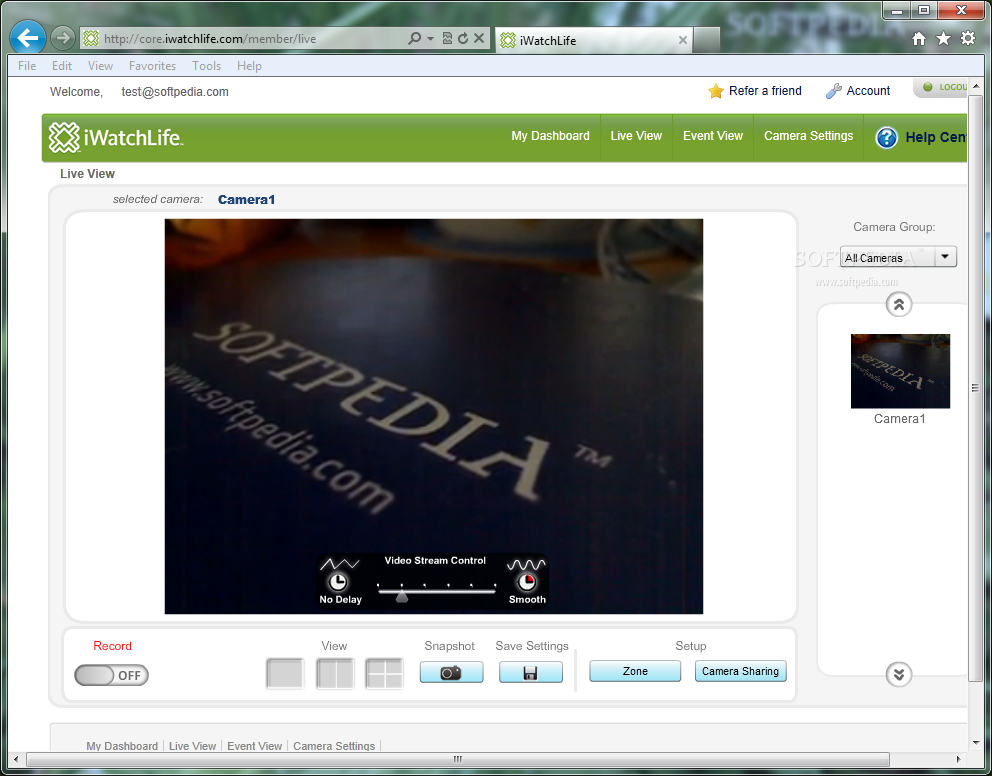The image size is (992, 776).
Task: Click the test@softpedia.com welcome text
Action: tap(175, 92)
